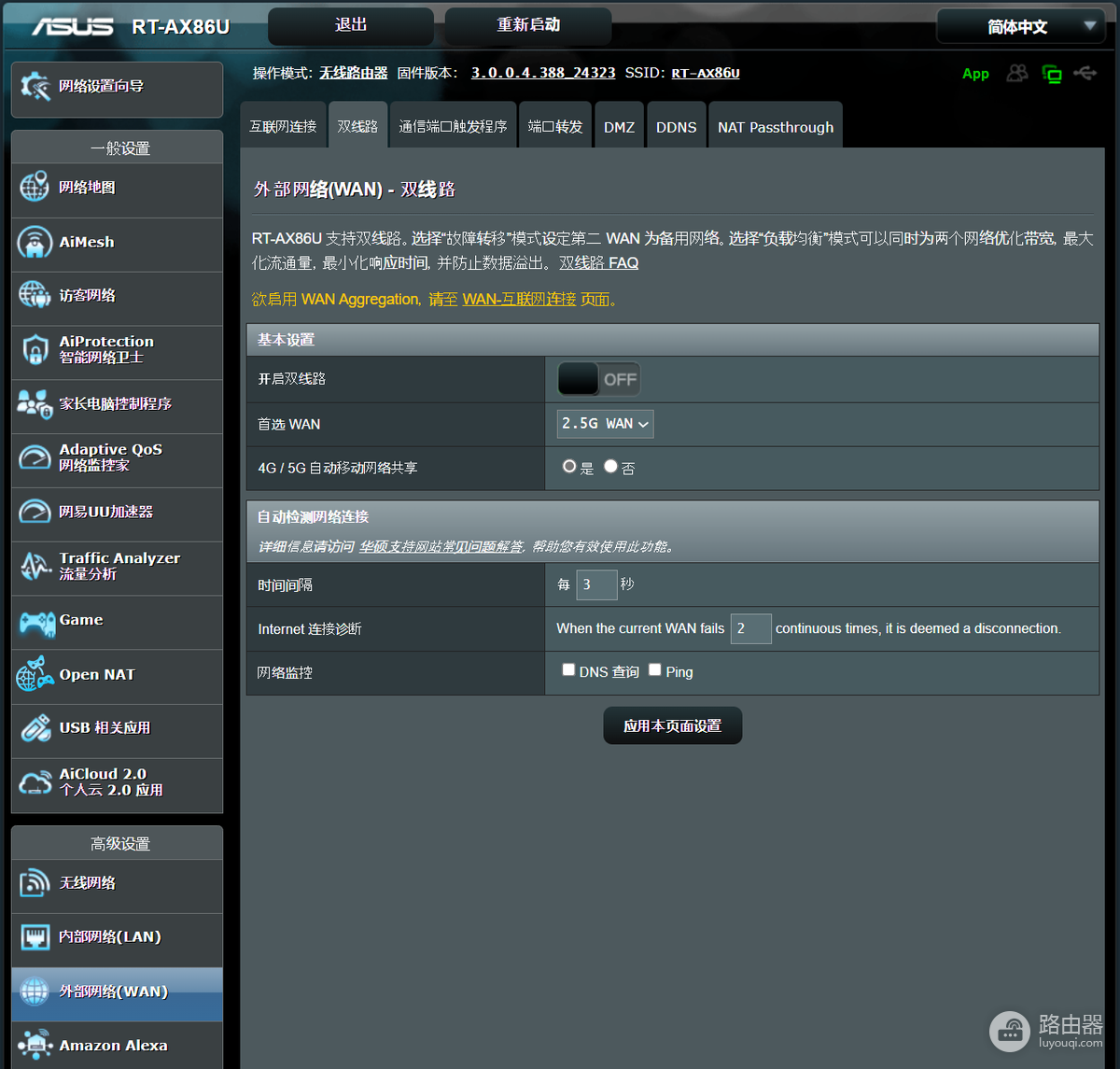Click the 网易UU加速器 icon
Screen dimensions: 1120x1069
tap(35, 512)
